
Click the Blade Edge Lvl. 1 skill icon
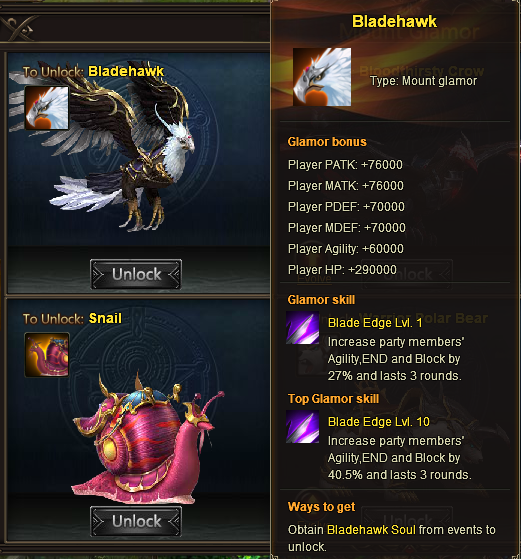pos(303,328)
